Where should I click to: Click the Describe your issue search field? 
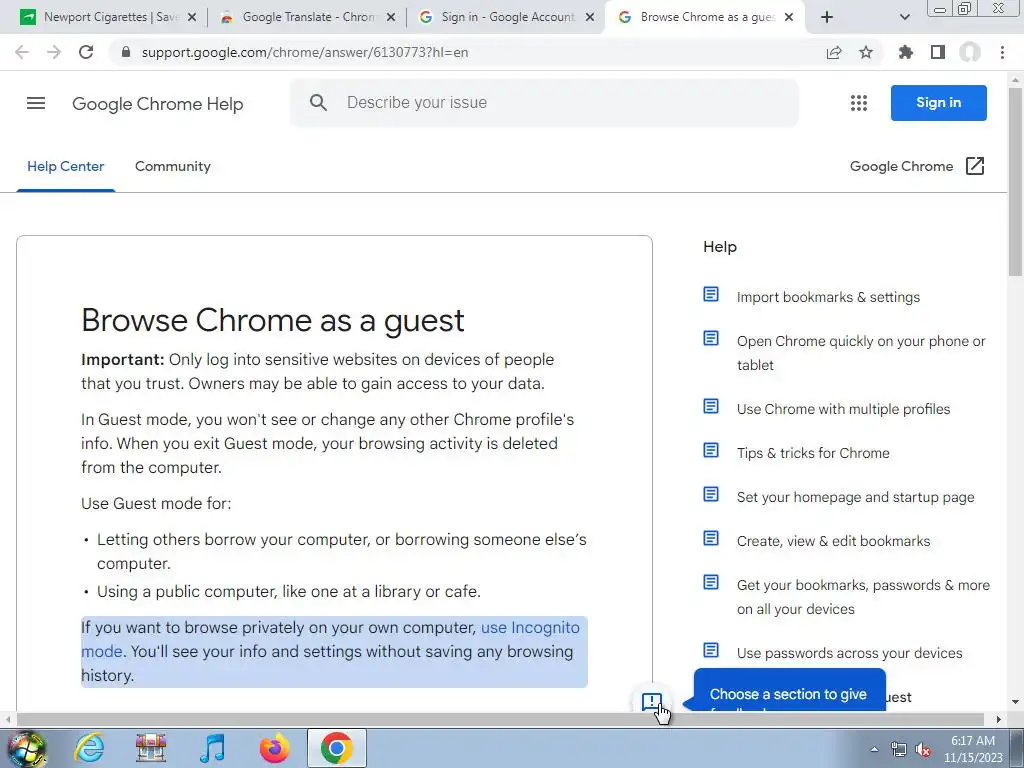click(544, 103)
